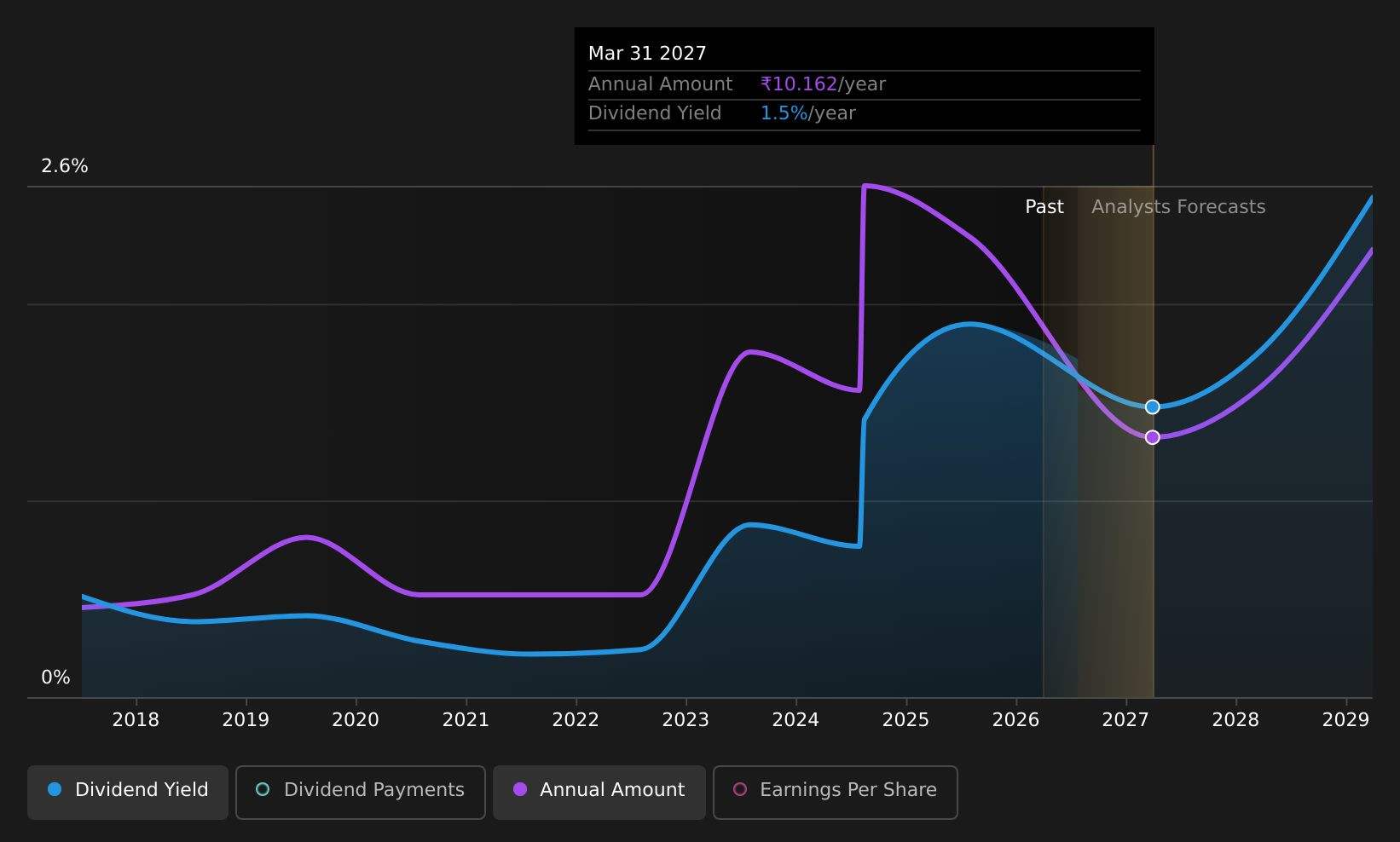
Task: Select the 2027 label on x-axis
Action: [x=1125, y=720]
